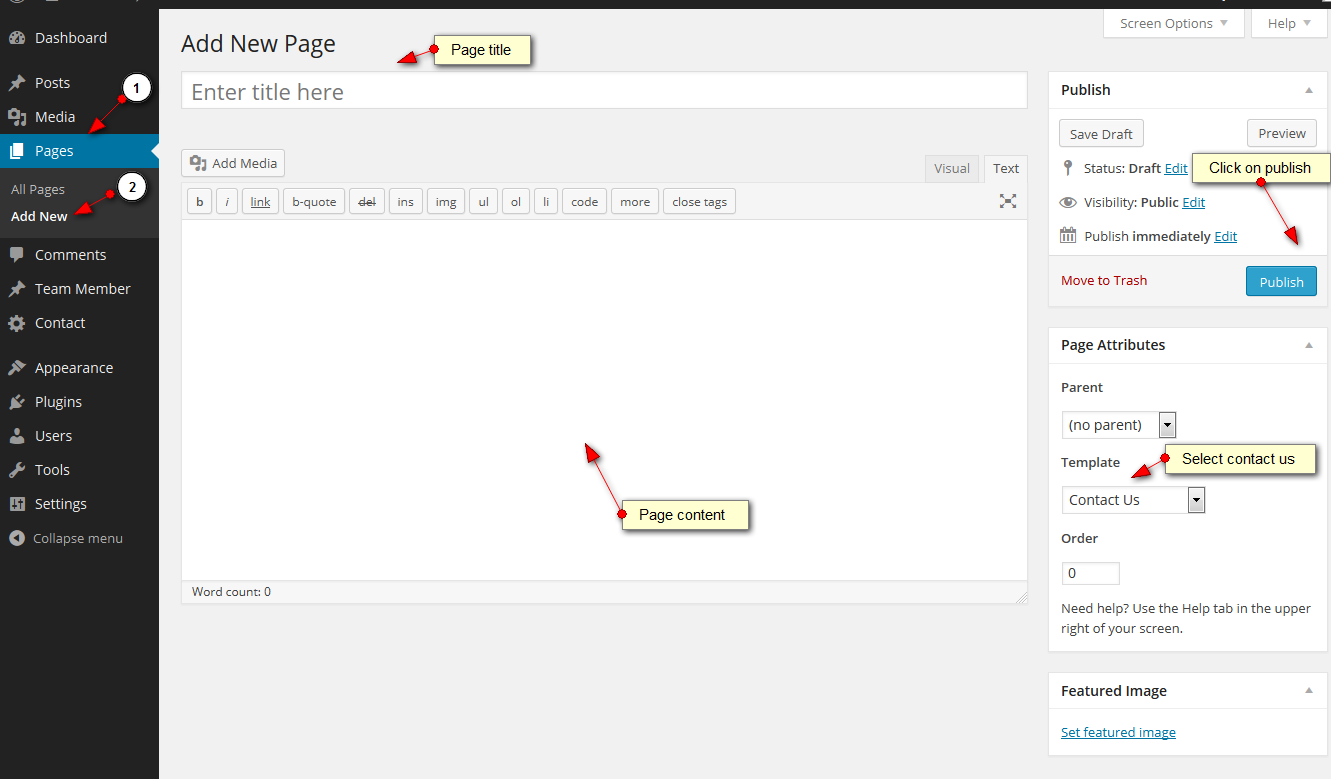The width and height of the screenshot is (1341, 779).
Task: Click the Set featured image link
Action: click(1118, 732)
